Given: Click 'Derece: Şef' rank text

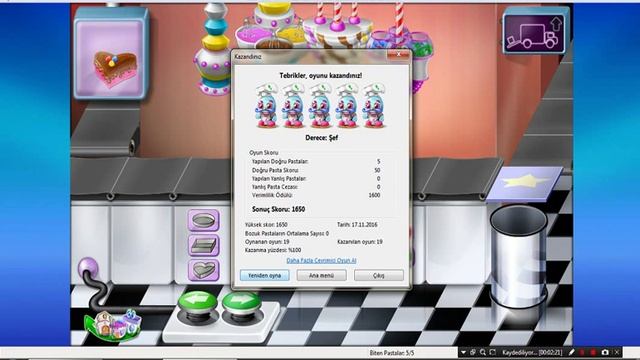Looking at the screenshot, I should click(x=321, y=138).
